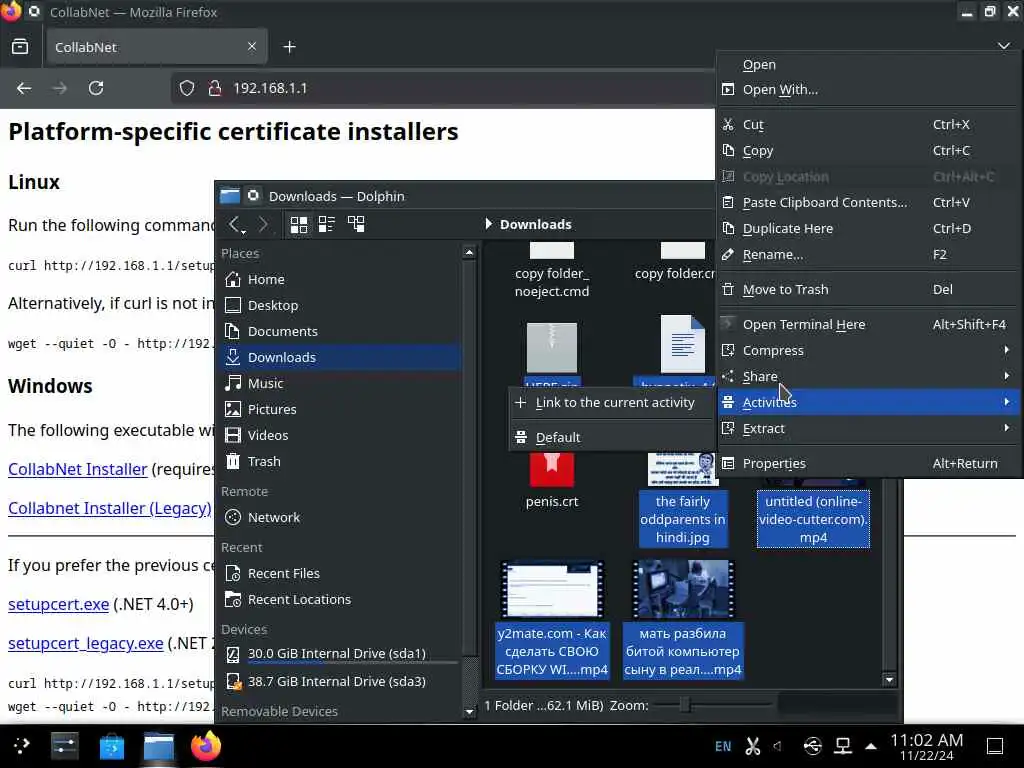Open System Settings from taskbar

[x=65, y=746]
